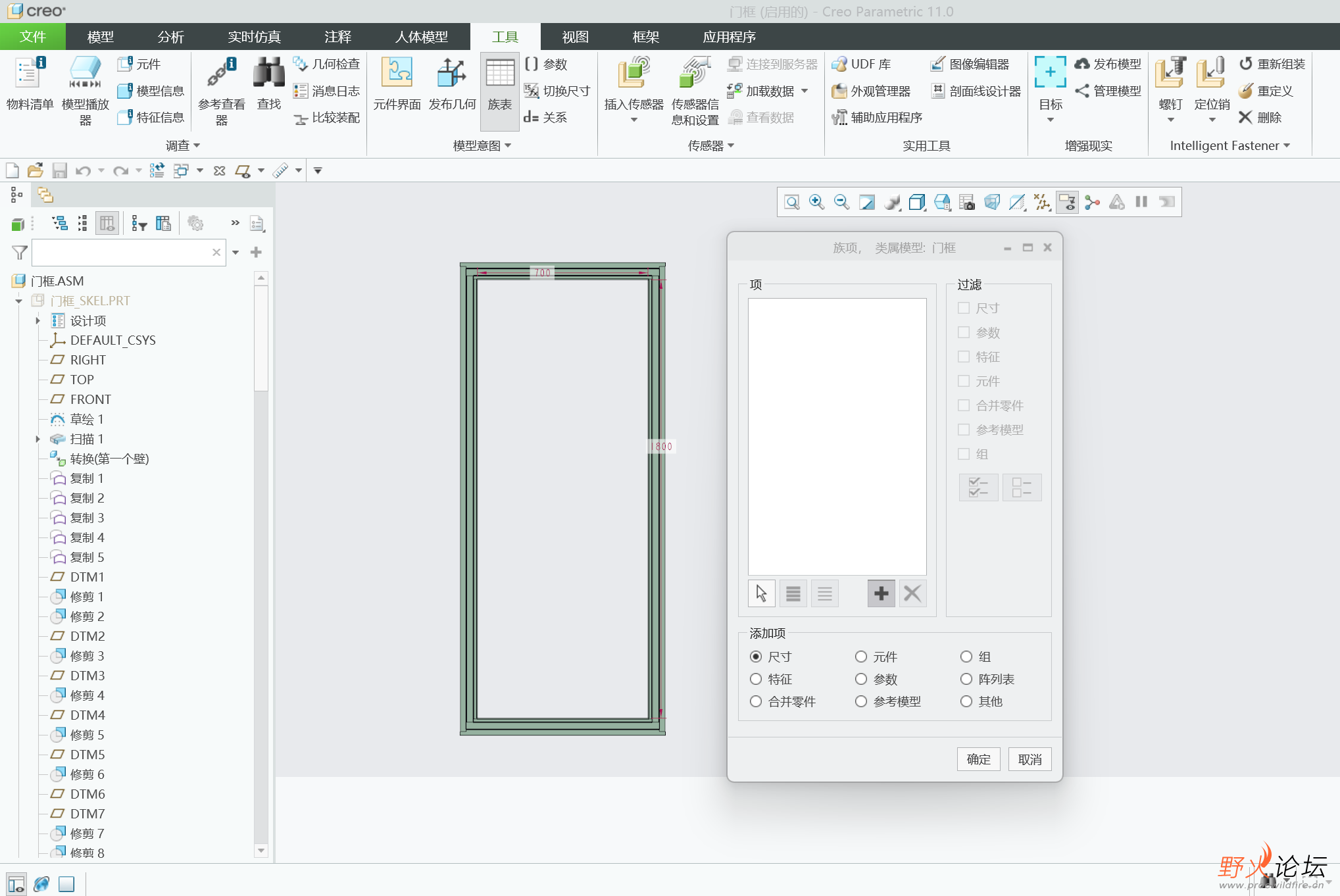Launch the 模型播放器 model player
This screenshot has height=896, width=1340.
pyautogui.click(x=85, y=91)
